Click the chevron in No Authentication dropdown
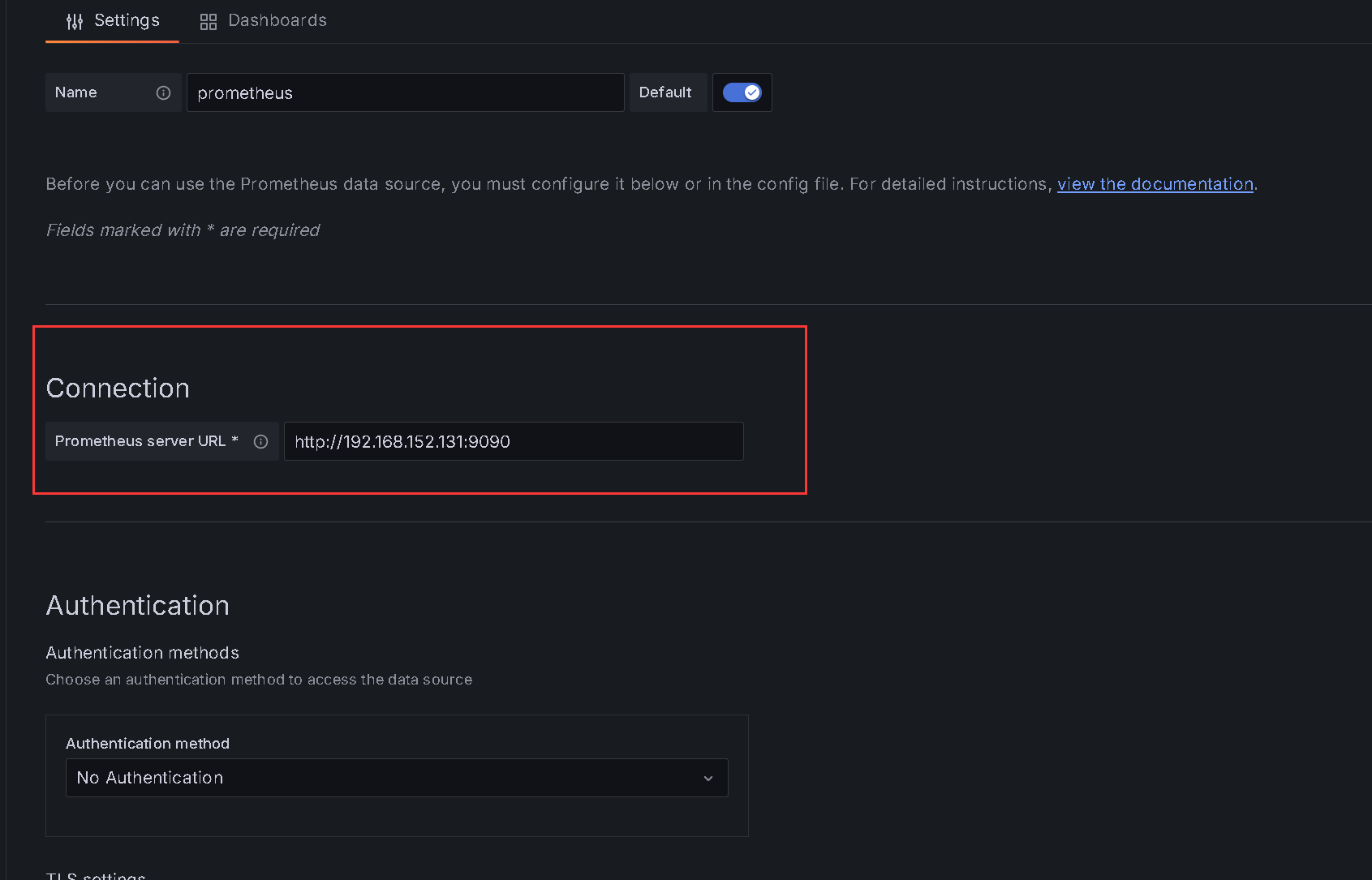Viewport: 1372px width, 880px height. click(708, 779)
